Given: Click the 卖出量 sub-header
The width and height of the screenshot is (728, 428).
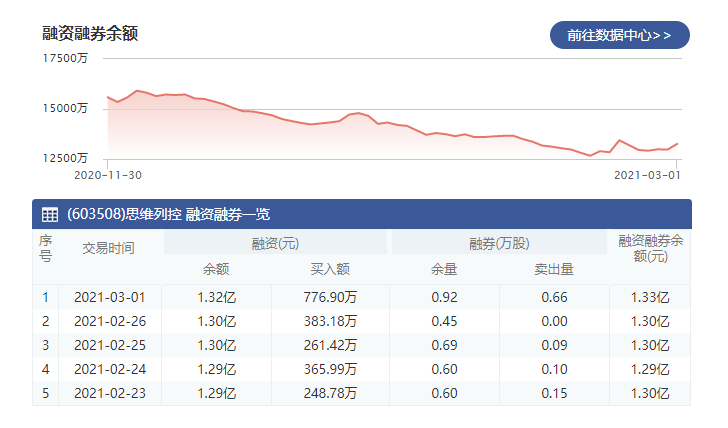Looking at the screenshot, I should [554, 269].
